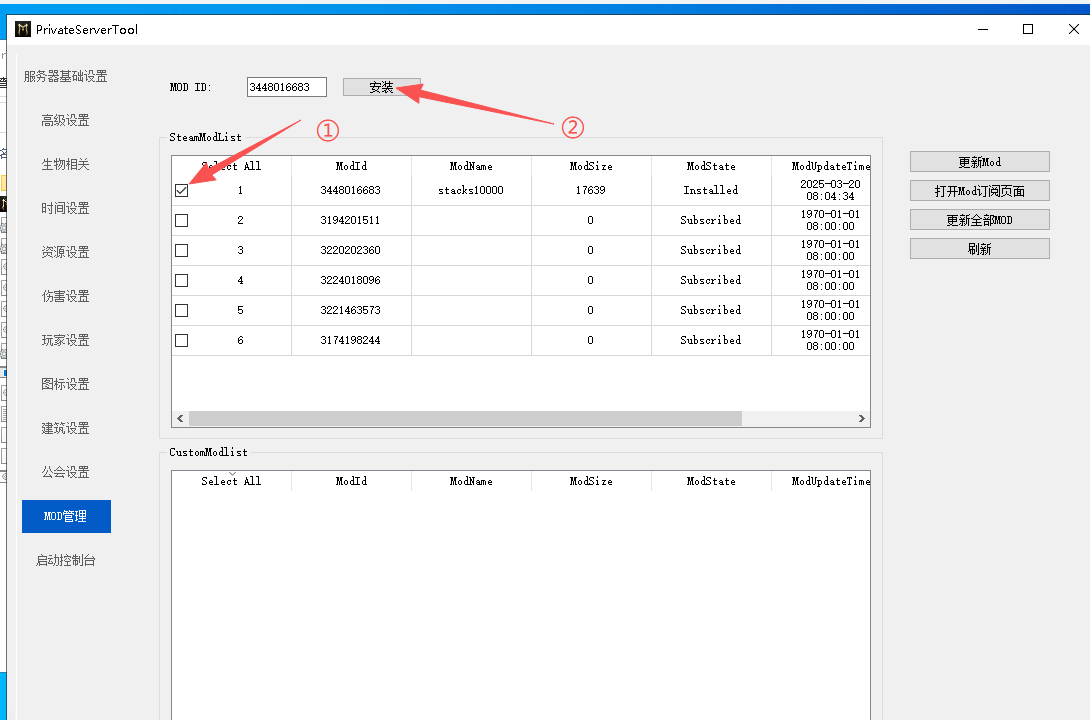Open 公会设置 in the left menu

click(65, 472)
